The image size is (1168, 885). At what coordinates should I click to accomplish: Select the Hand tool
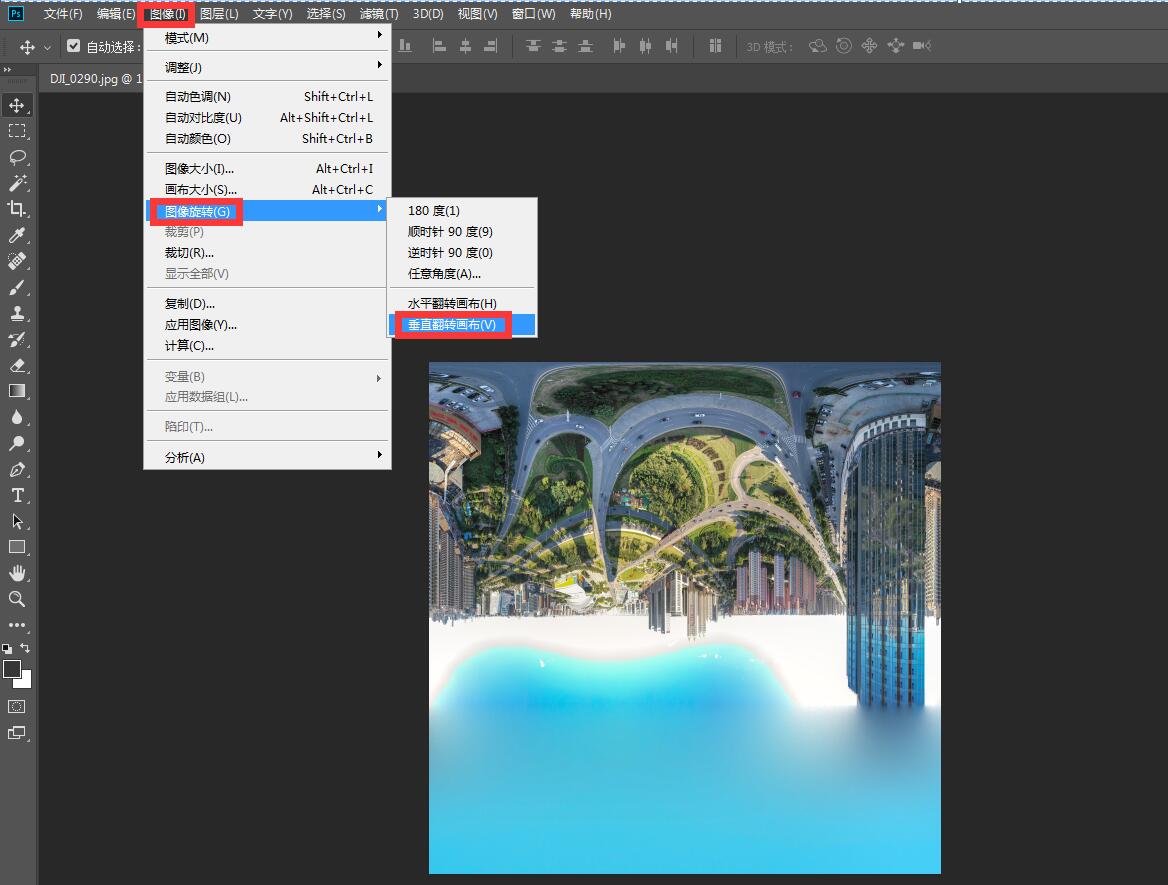point(16,573)
